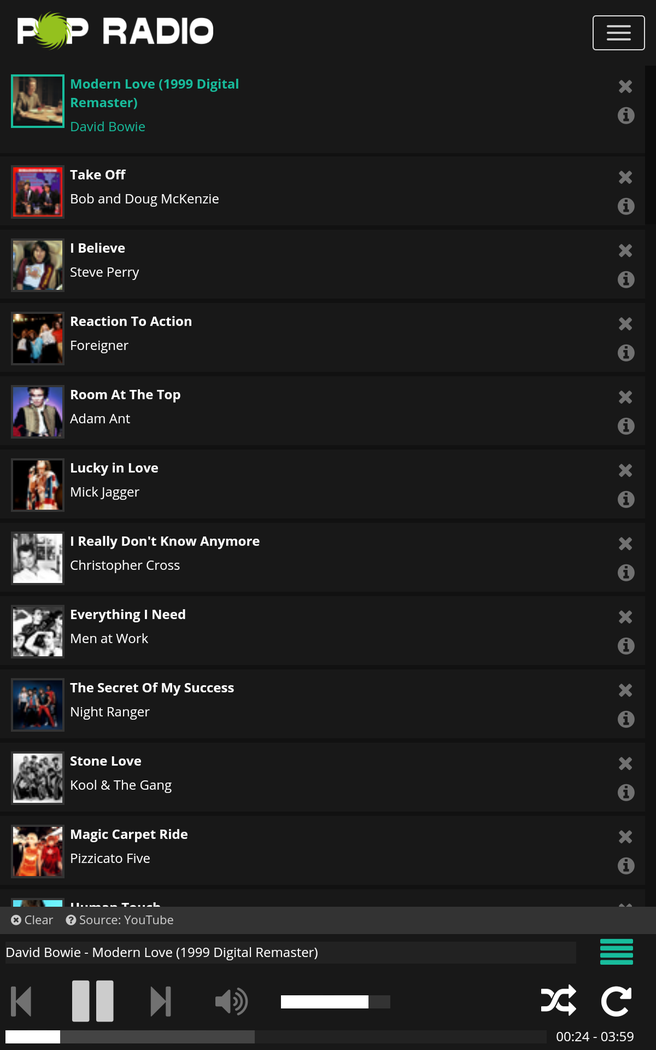Click the Pop Radio logo
The width and height of the screenshot is (656, 1050).
[x=115, y=31]
